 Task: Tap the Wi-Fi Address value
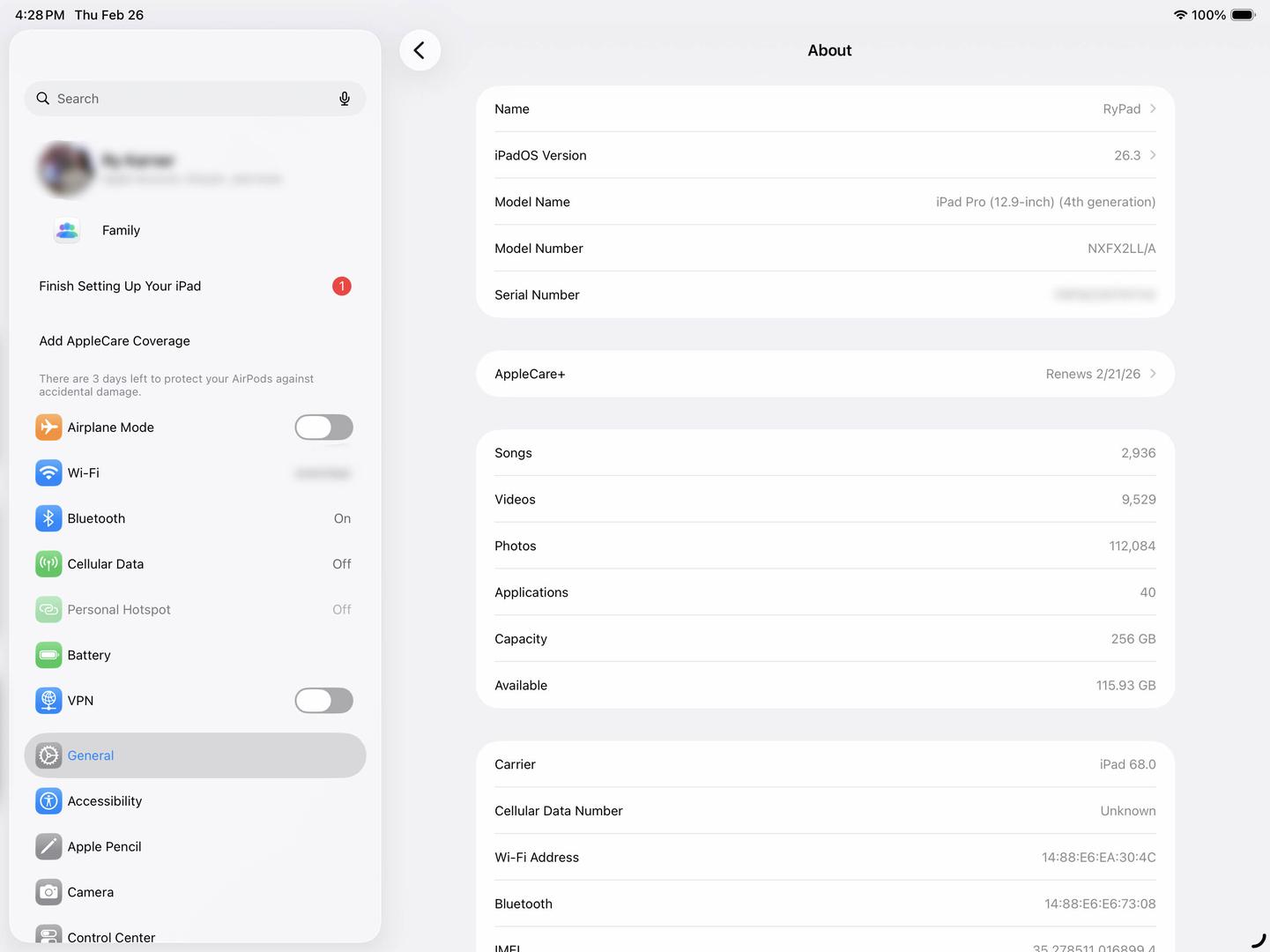tap(1099, 858)
